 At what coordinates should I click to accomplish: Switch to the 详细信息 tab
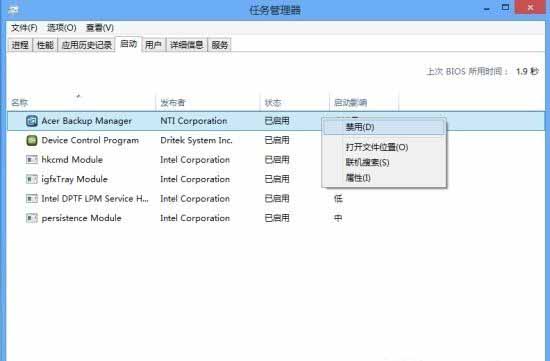pyautogui.click(x=187, y=45)
